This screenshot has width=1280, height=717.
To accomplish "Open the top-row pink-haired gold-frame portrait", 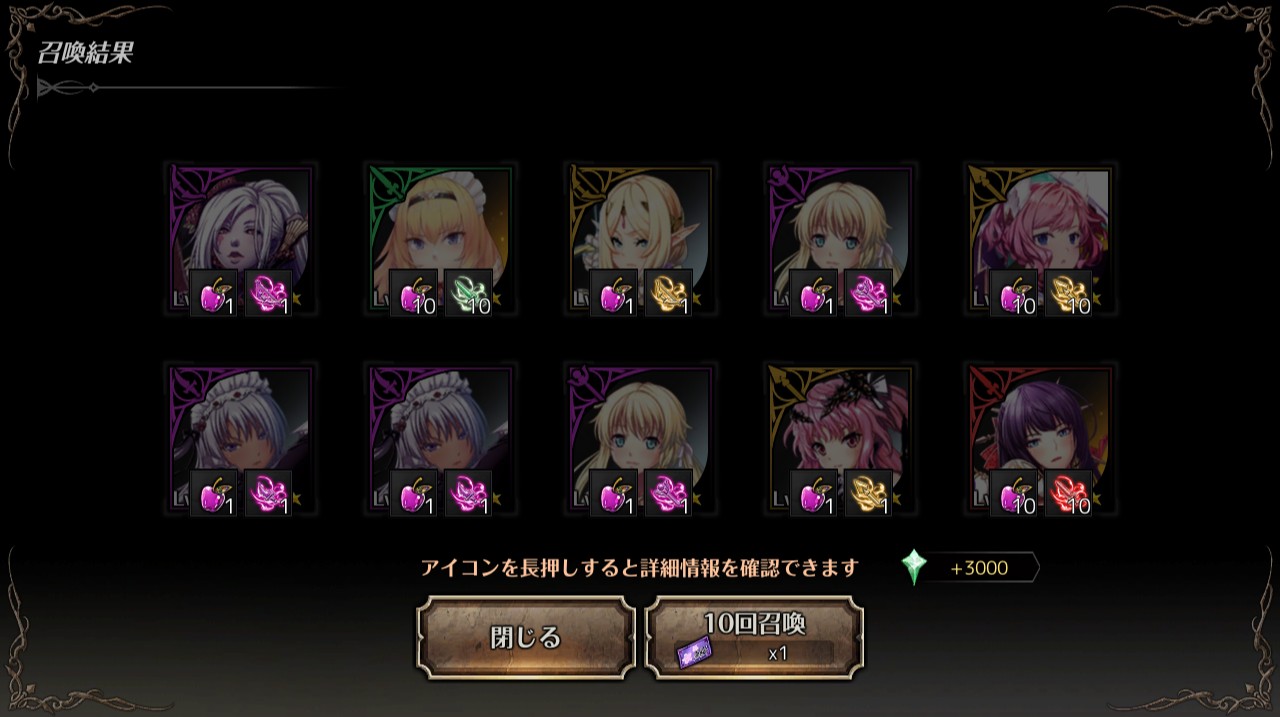I will pos(1041,240).
